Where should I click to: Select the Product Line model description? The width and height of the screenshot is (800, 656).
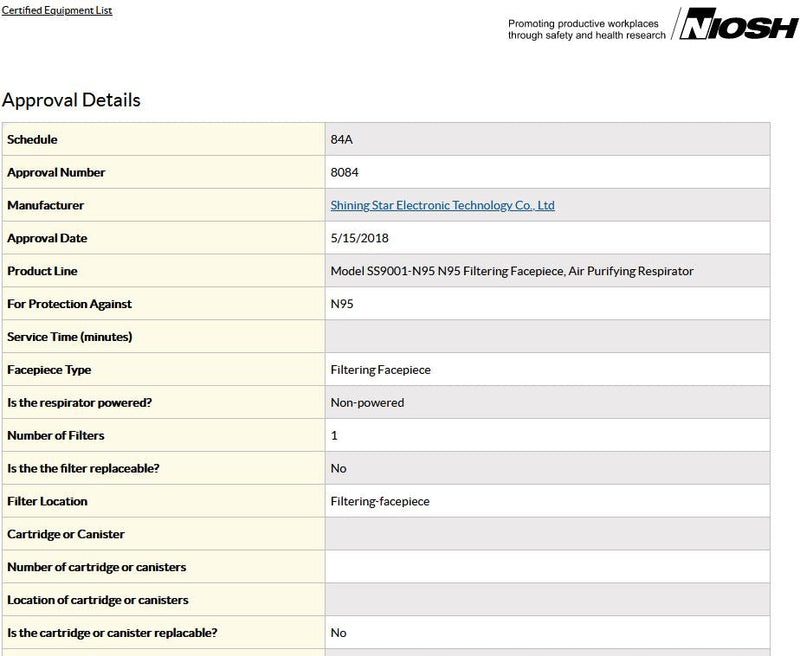click(x=512, y=271)
